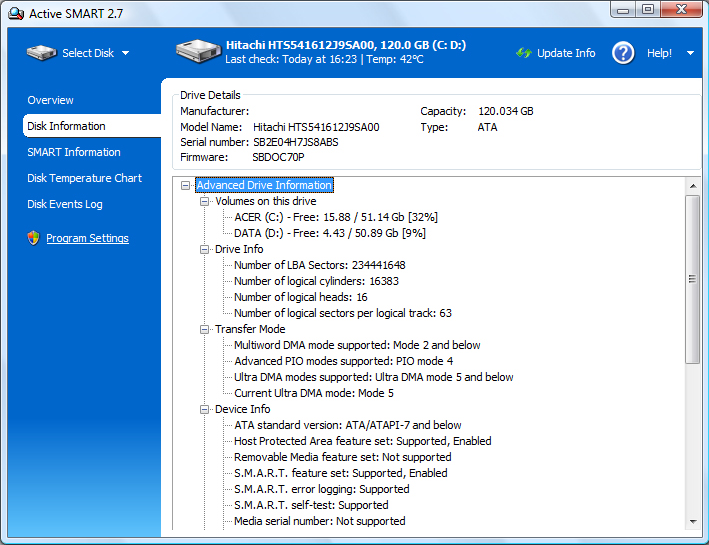Viewport: 709px width, 545px height.
Task: Select Host Protected Area feature set row
Action: click(x=363, y=441)
